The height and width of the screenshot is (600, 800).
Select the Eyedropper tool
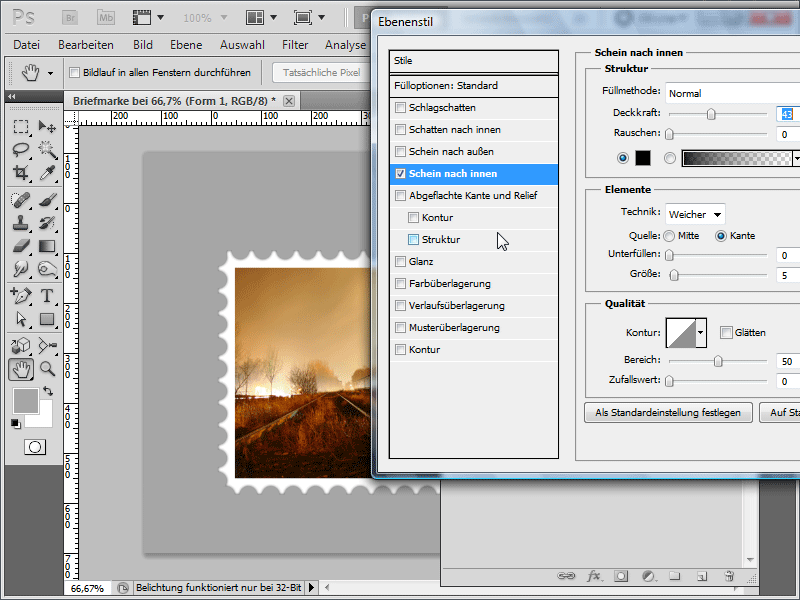pyautogui.click(x=47, y=173)
